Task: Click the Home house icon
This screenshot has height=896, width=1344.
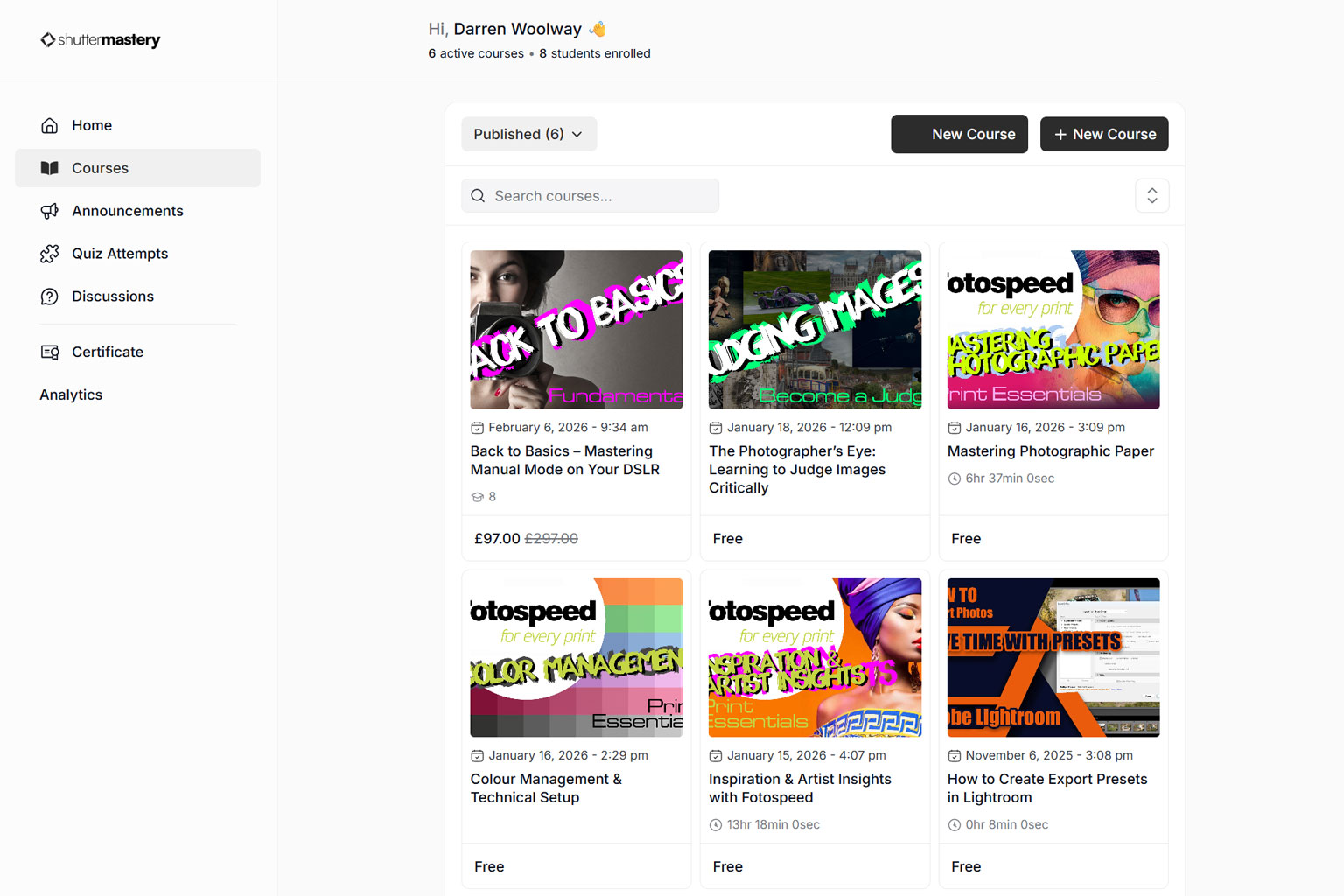Action: pyautogui.click(x=50, y=125)
